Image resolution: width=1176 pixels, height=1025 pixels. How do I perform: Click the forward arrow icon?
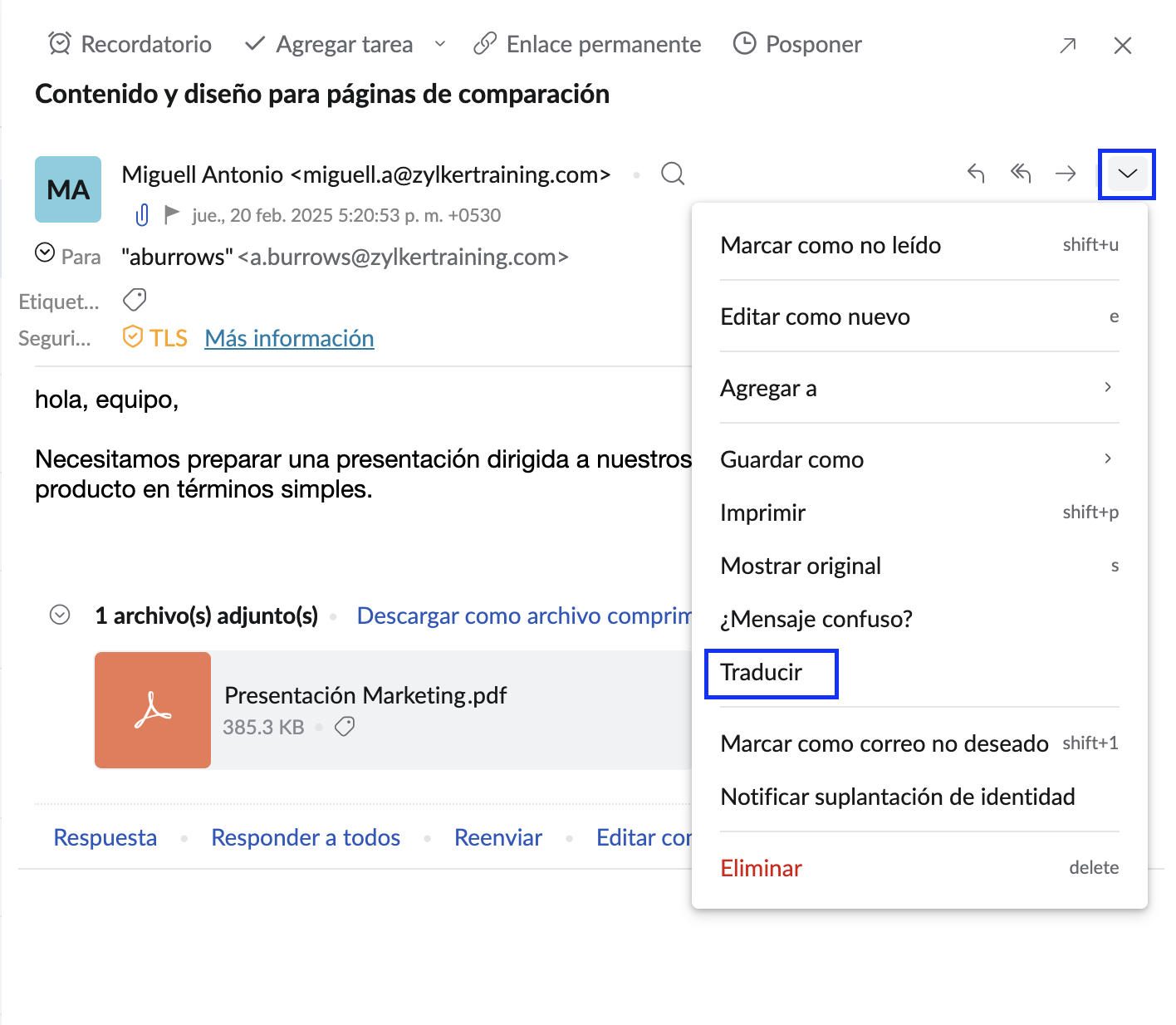[1066, 174]
